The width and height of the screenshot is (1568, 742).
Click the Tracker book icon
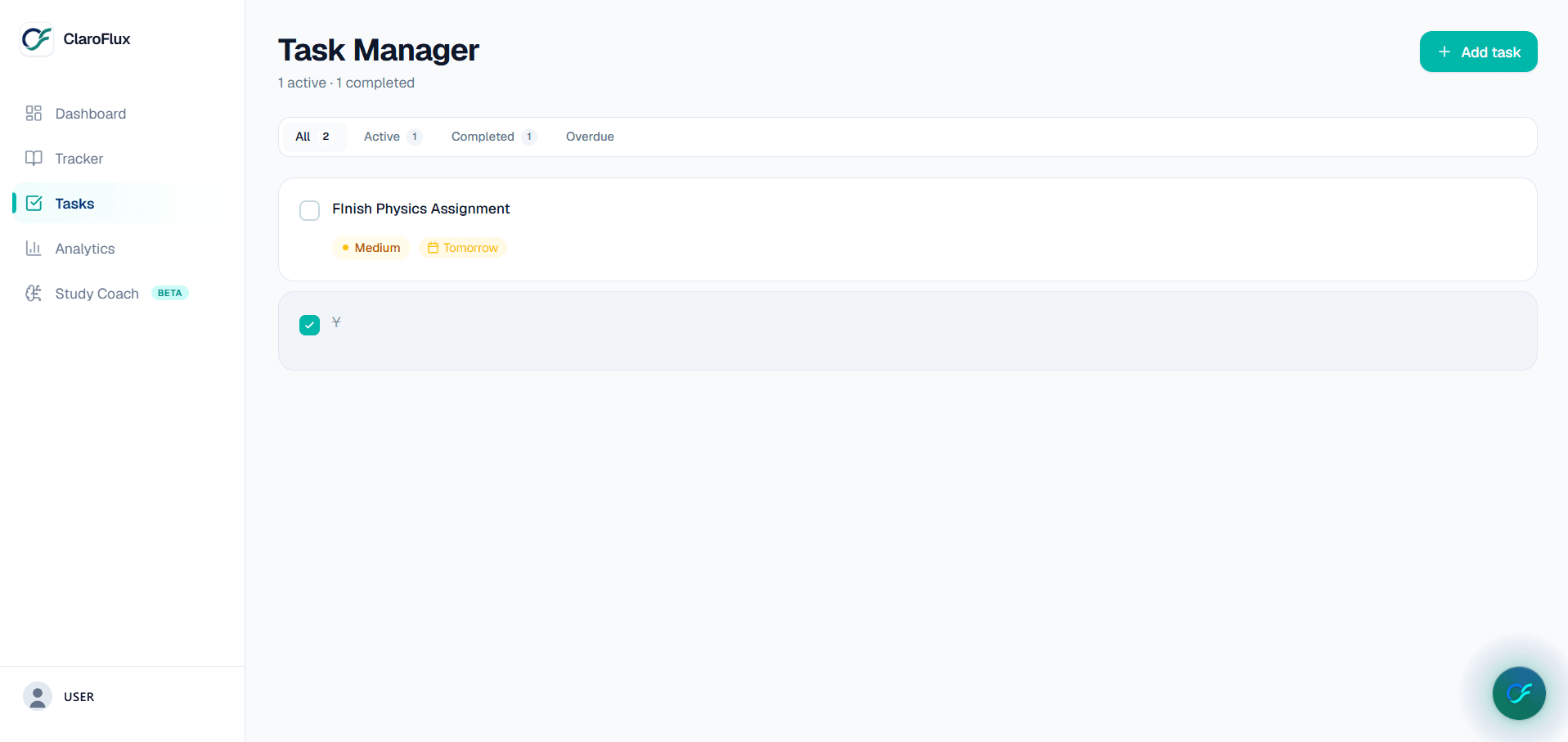34,158
